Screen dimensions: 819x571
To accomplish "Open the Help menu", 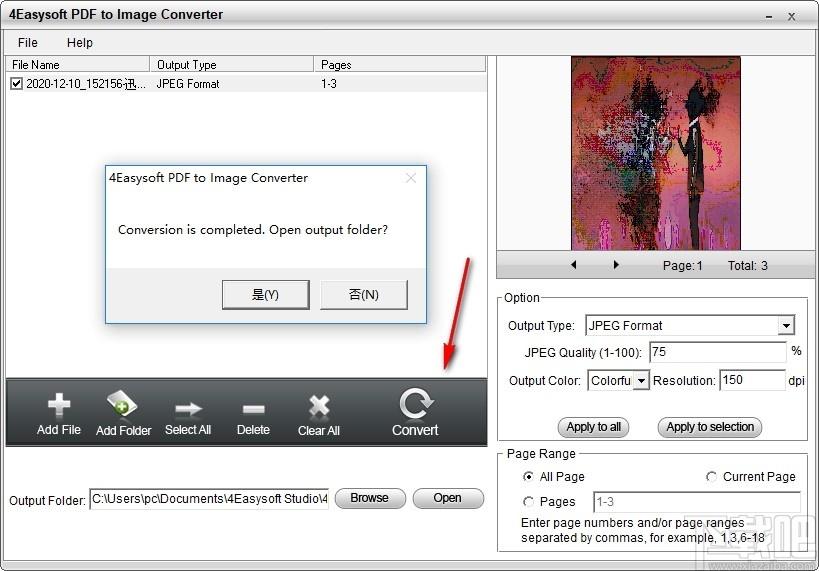I will (x=80, y=43).
